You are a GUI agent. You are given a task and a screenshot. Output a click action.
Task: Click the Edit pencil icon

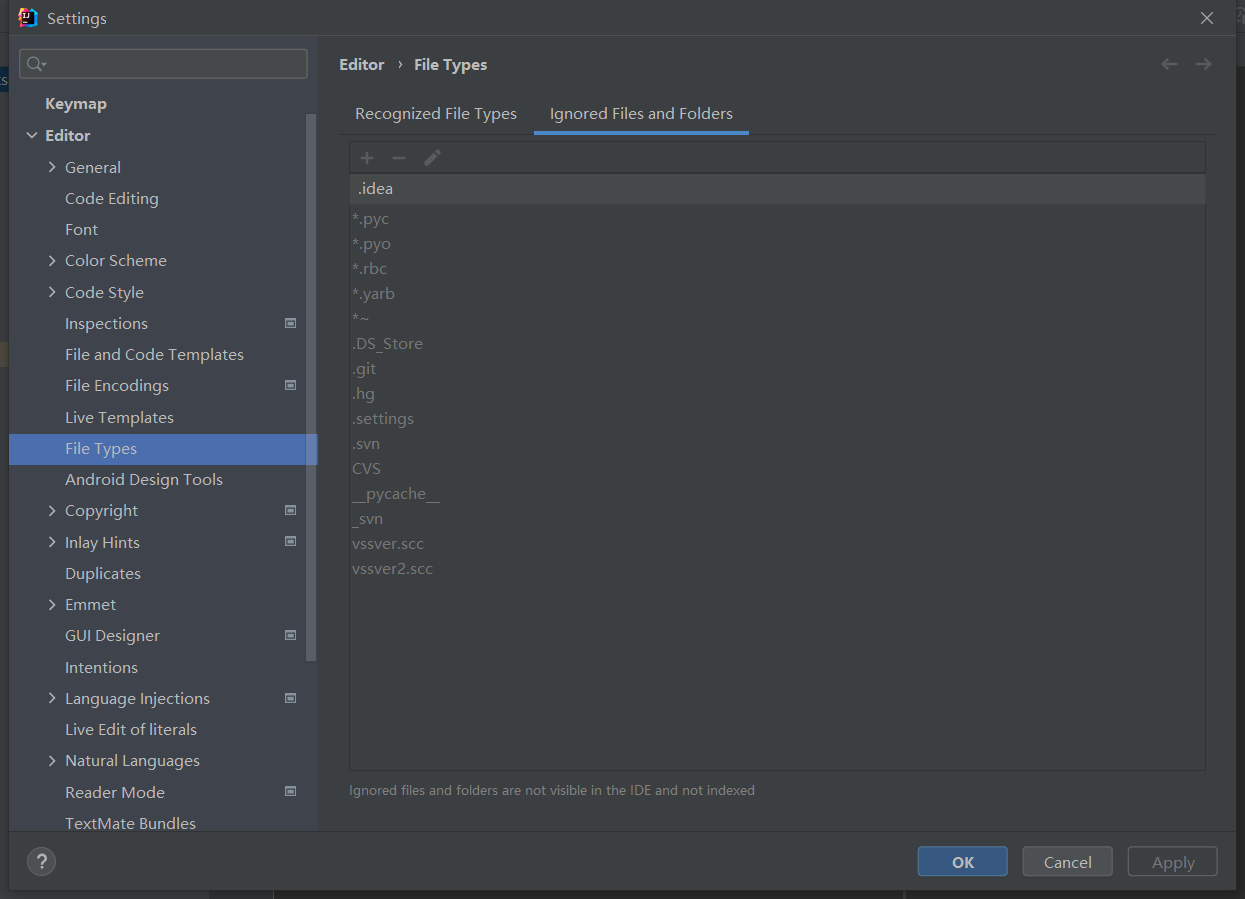point(432,158)
